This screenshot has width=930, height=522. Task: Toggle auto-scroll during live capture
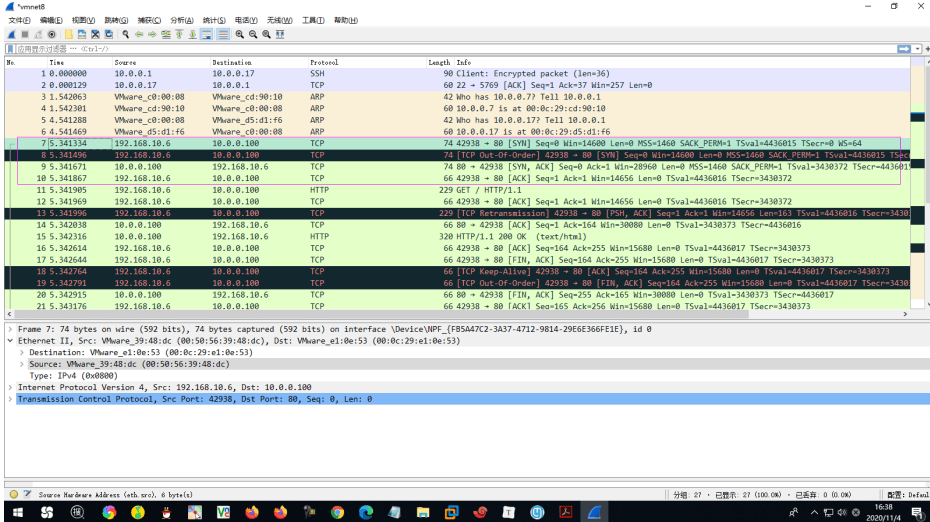pyautogui.click(x=206, y=34)
